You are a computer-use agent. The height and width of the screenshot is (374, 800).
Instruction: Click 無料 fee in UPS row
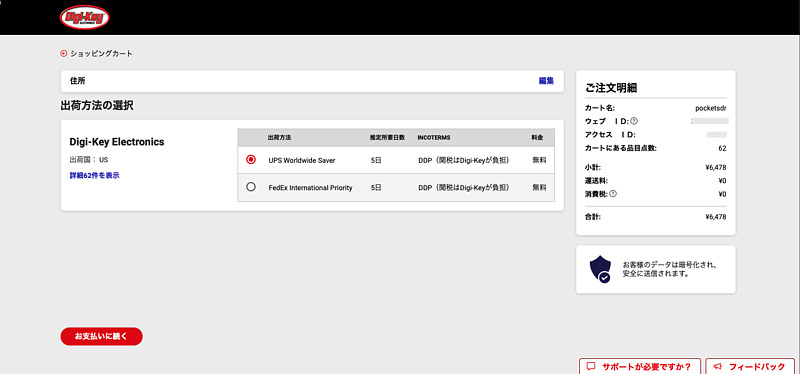tap(539, 160)
